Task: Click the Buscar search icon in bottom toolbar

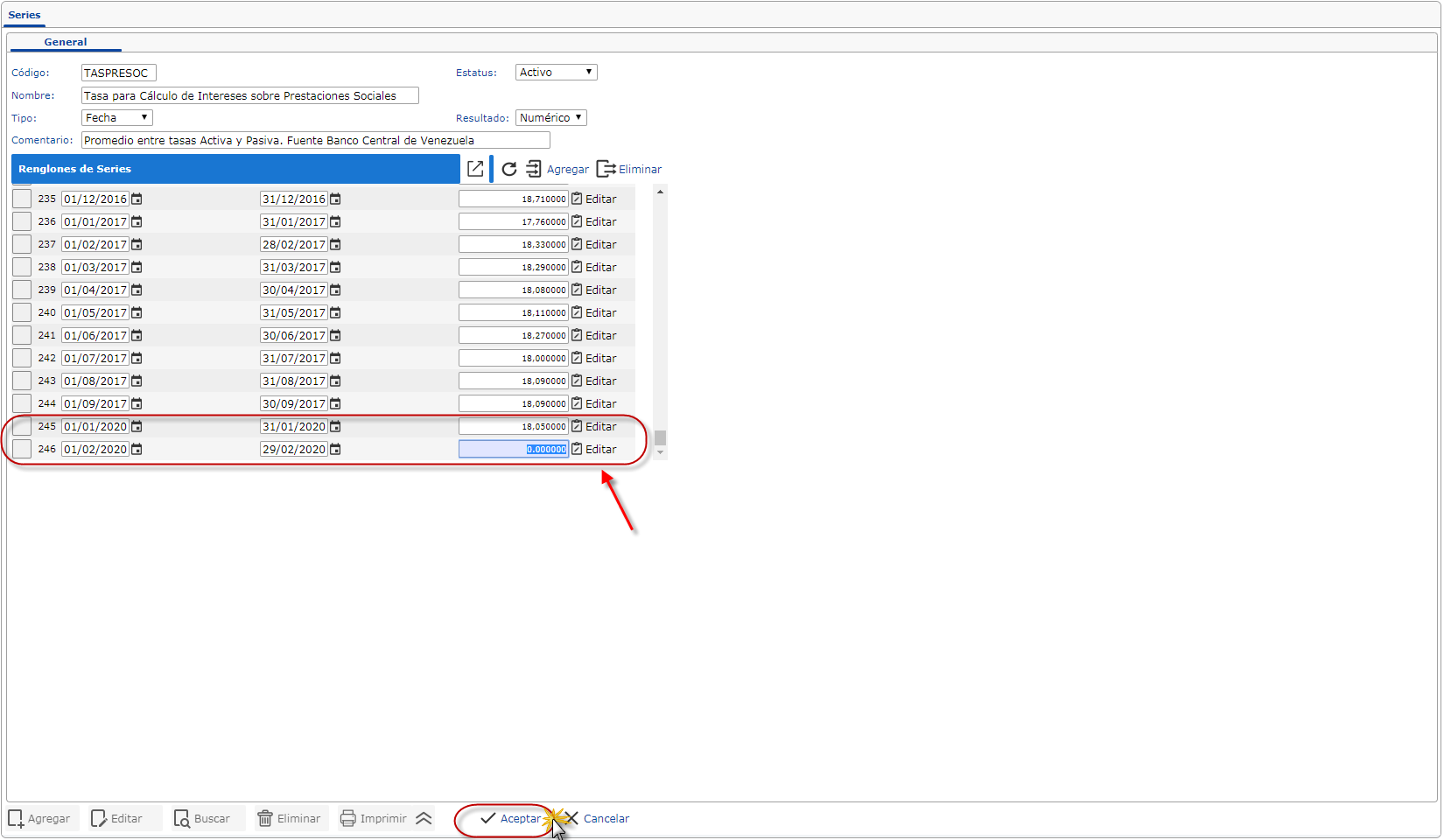Action: (181, 819)
